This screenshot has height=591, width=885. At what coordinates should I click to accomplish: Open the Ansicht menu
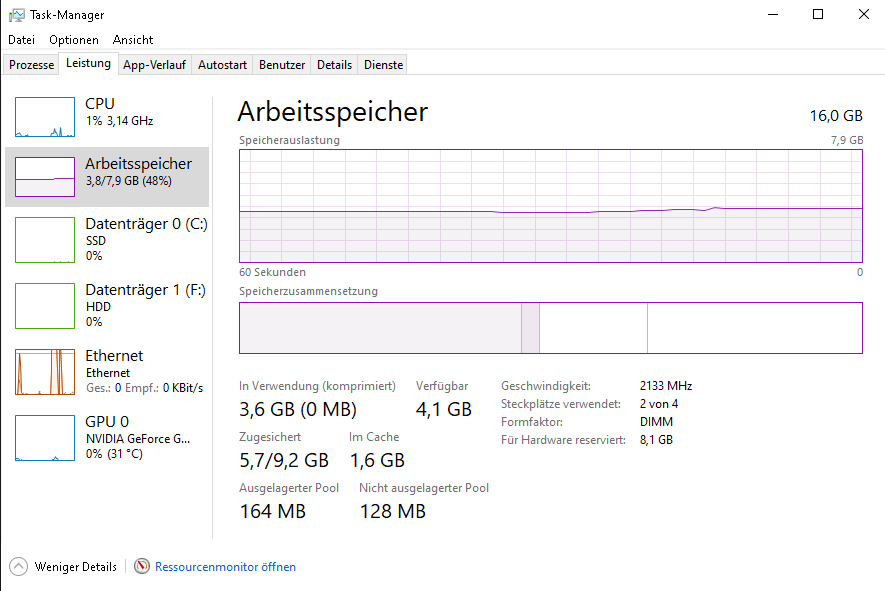(x=133, y=40)
